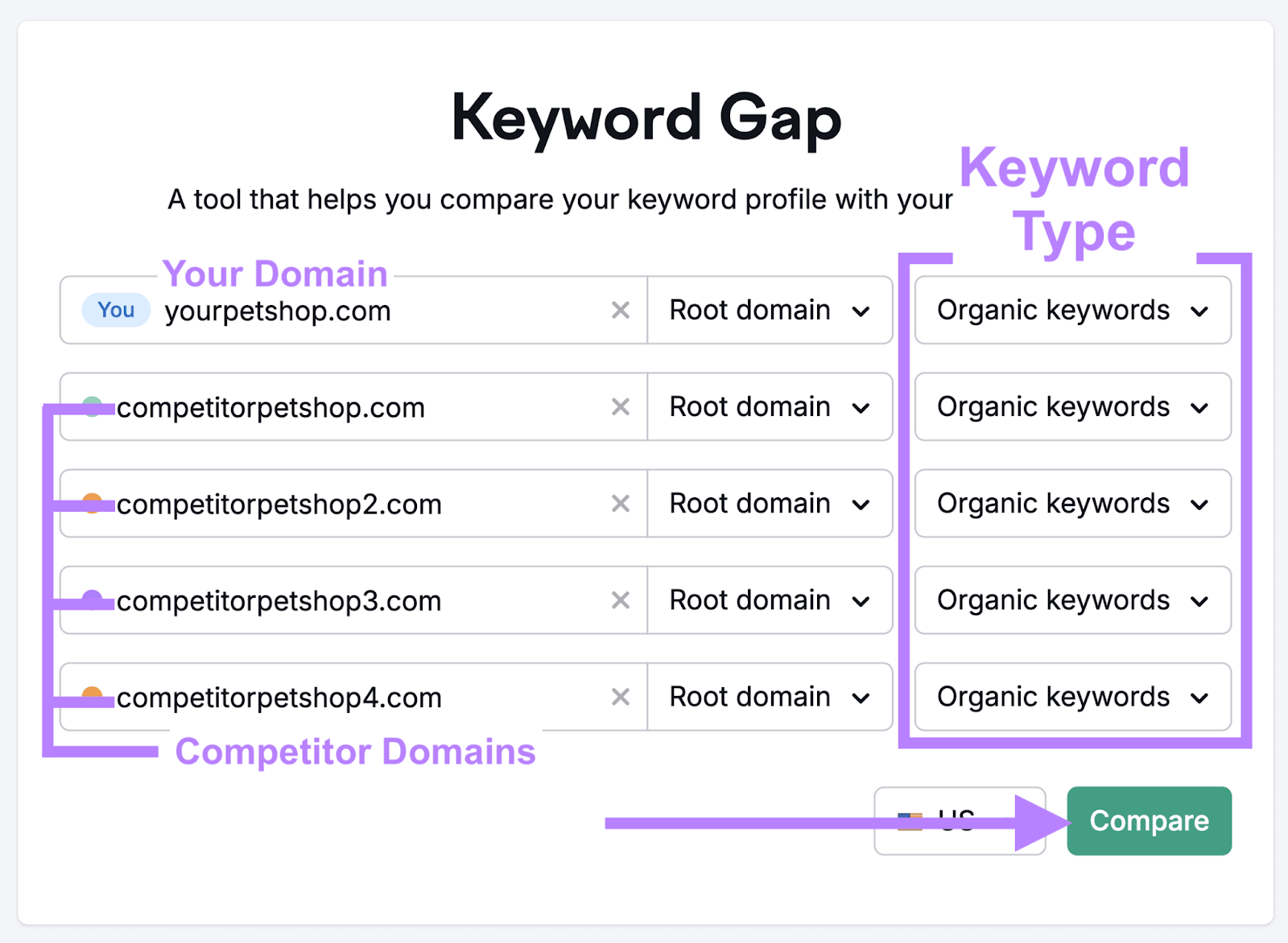The height and width of the screenshot is (943, 1288).
Task: Remove competitorpetshop2.com with its X icon
Action: click(621, 504)
